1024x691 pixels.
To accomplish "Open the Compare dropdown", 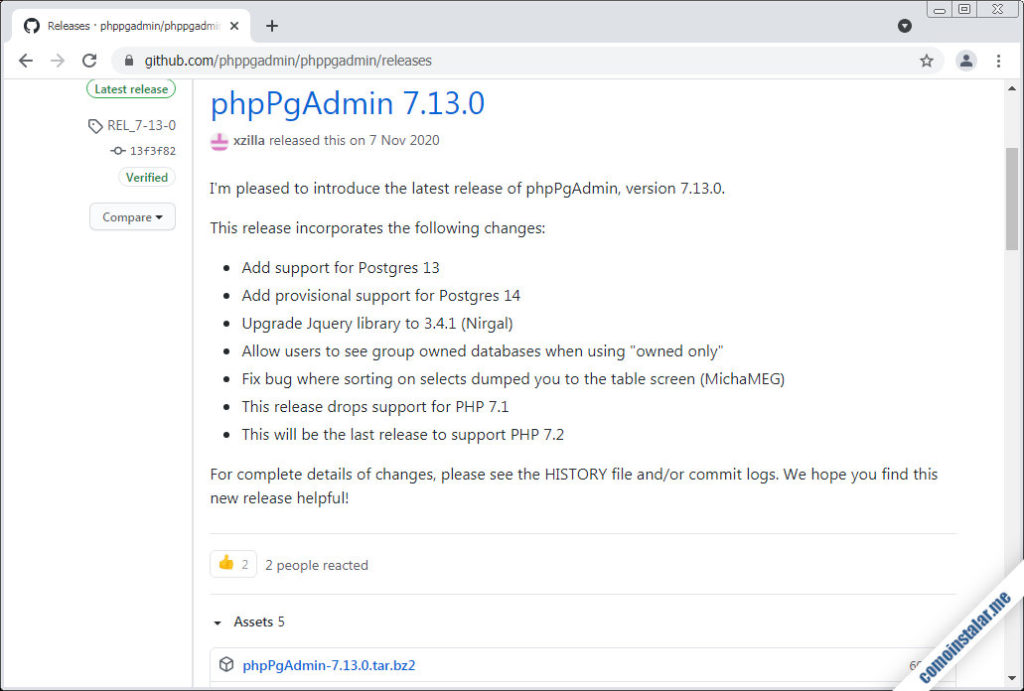I will 132,216.
